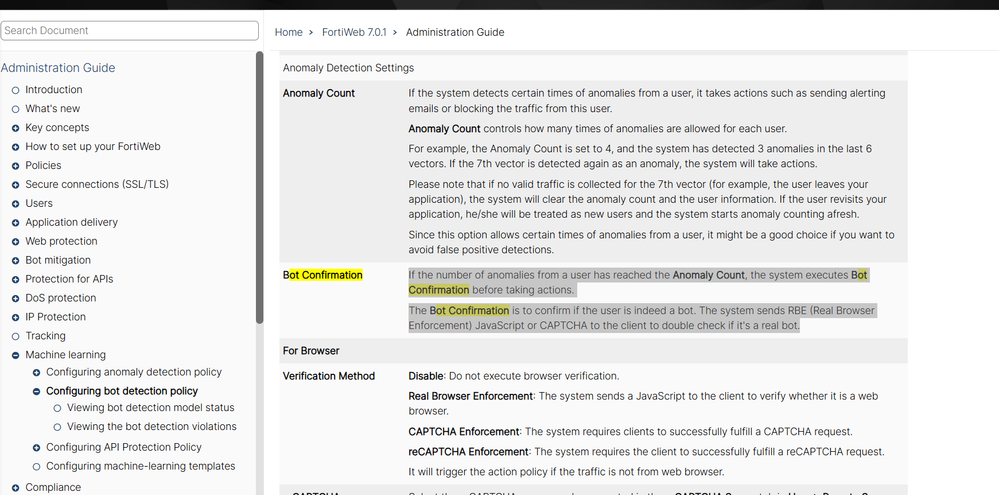Expand Web protection plus icon
The height and width of the screenshot is (495, 999).
[x=15, y=241]
